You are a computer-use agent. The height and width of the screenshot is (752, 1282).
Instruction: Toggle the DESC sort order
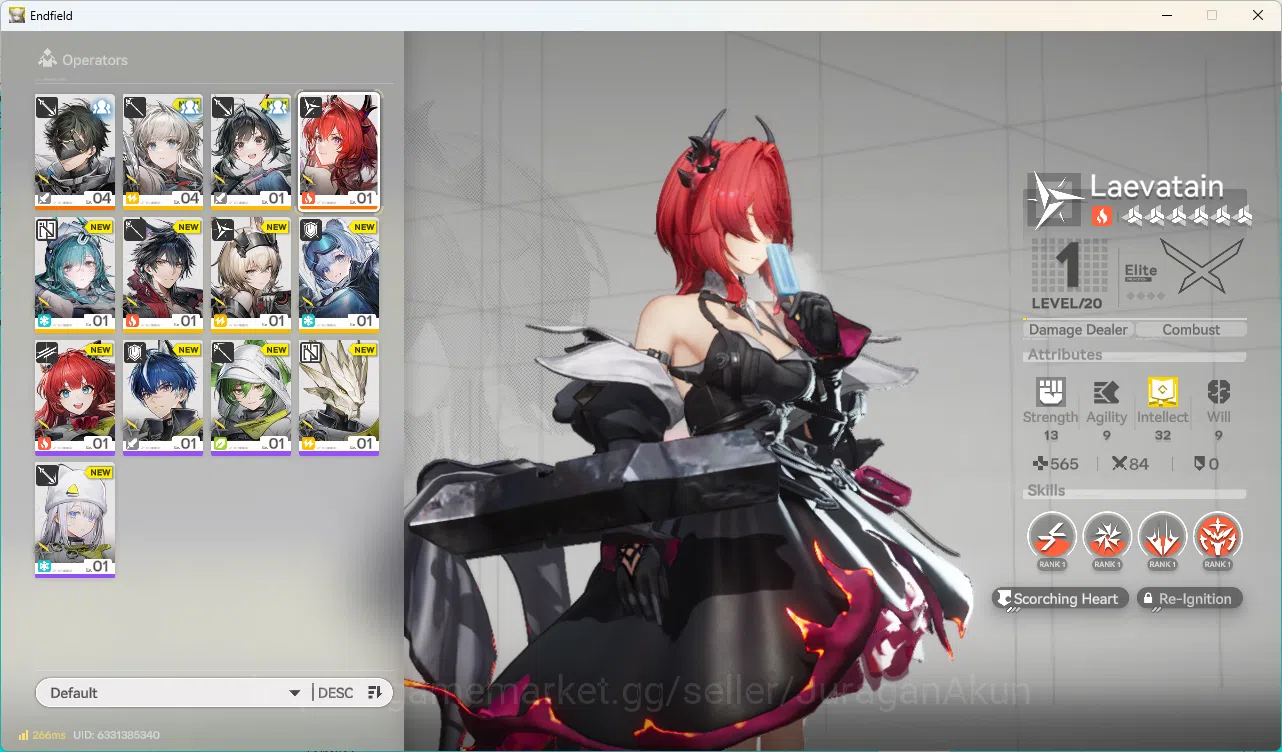335,693
